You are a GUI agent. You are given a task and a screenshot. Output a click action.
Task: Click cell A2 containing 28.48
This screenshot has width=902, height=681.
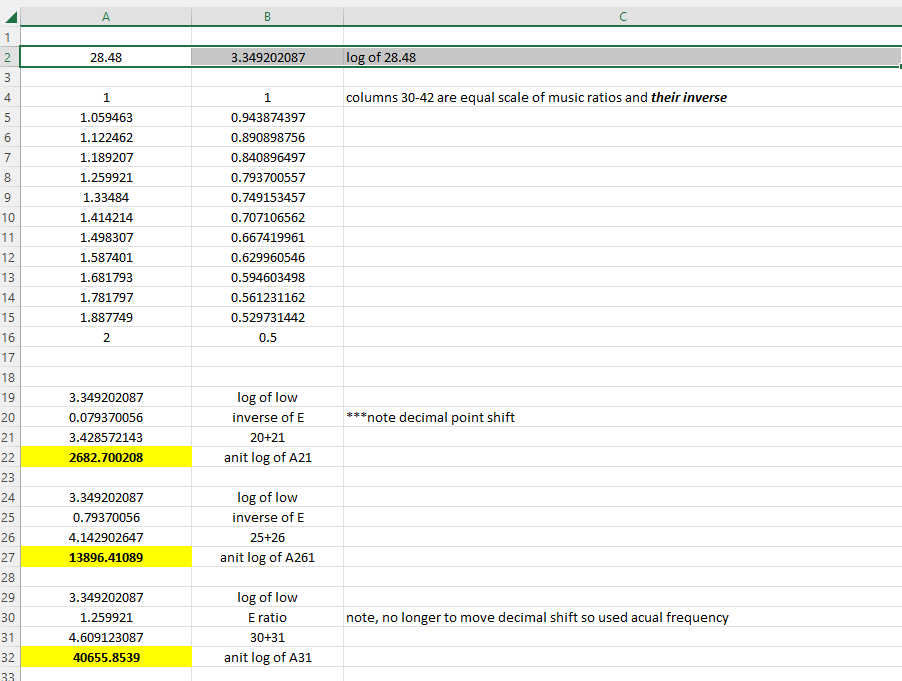106,57
